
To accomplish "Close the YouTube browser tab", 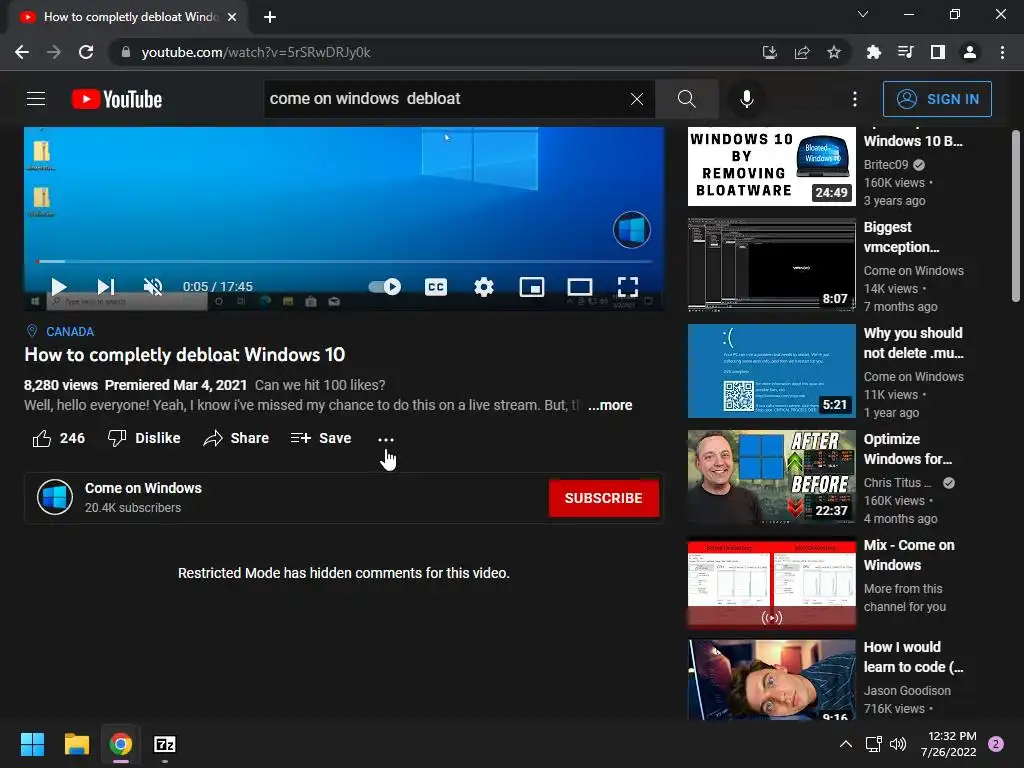I will [232, 17].
